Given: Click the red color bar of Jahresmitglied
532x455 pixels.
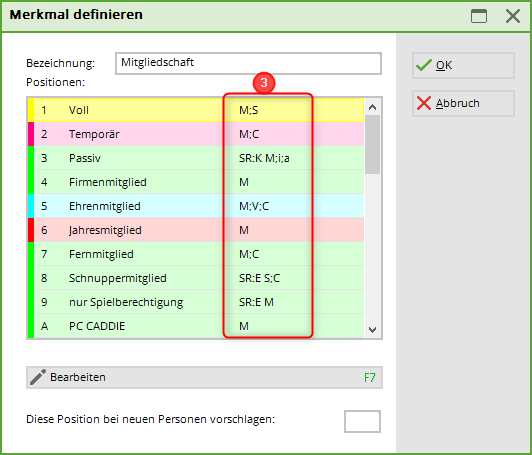Looking at the screenshot, I should (31, 230).
